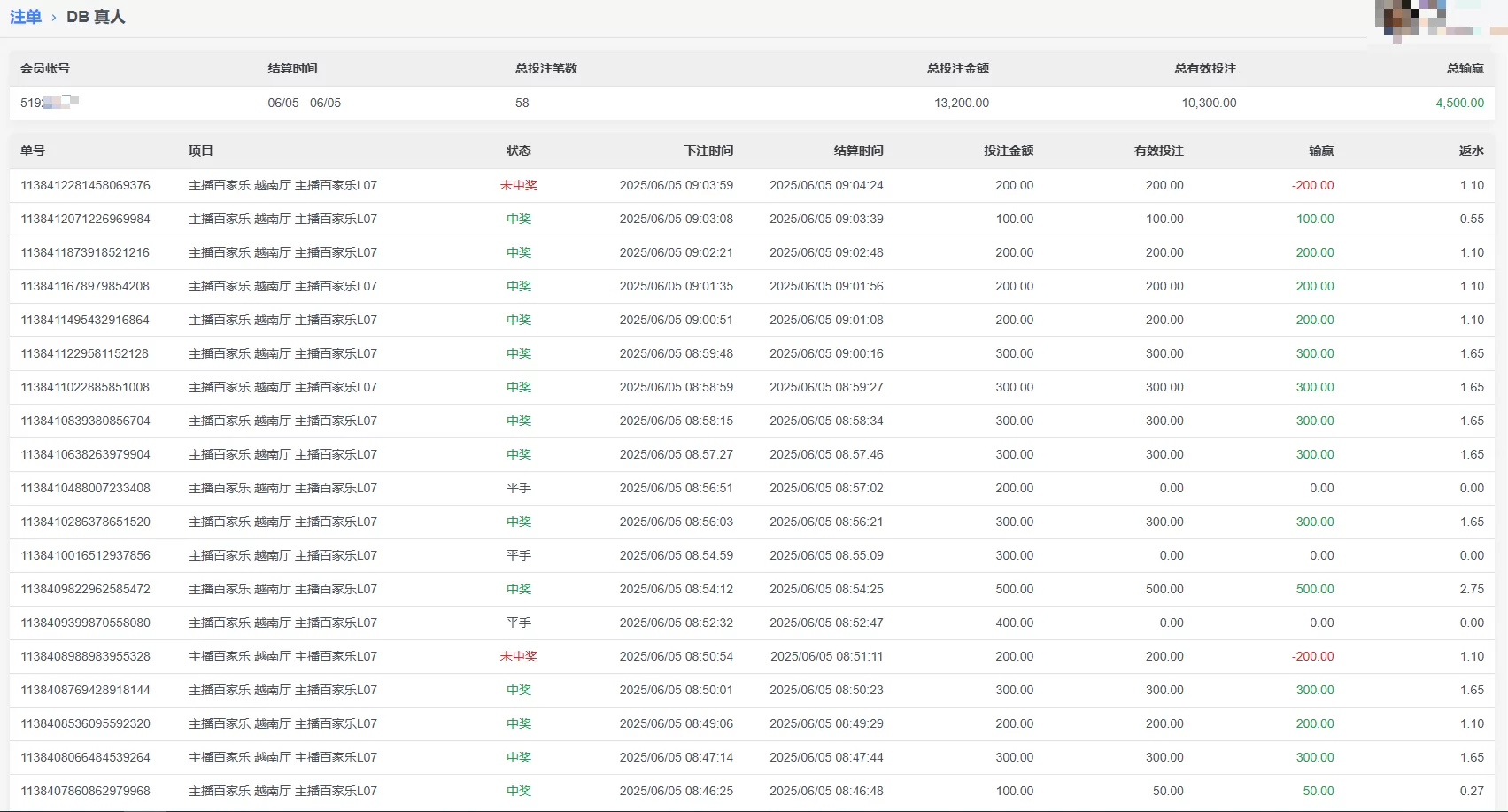The image size is (1508, 812).
Task: Select the summary date range 06/05 - 06/05
Action: 305,103
